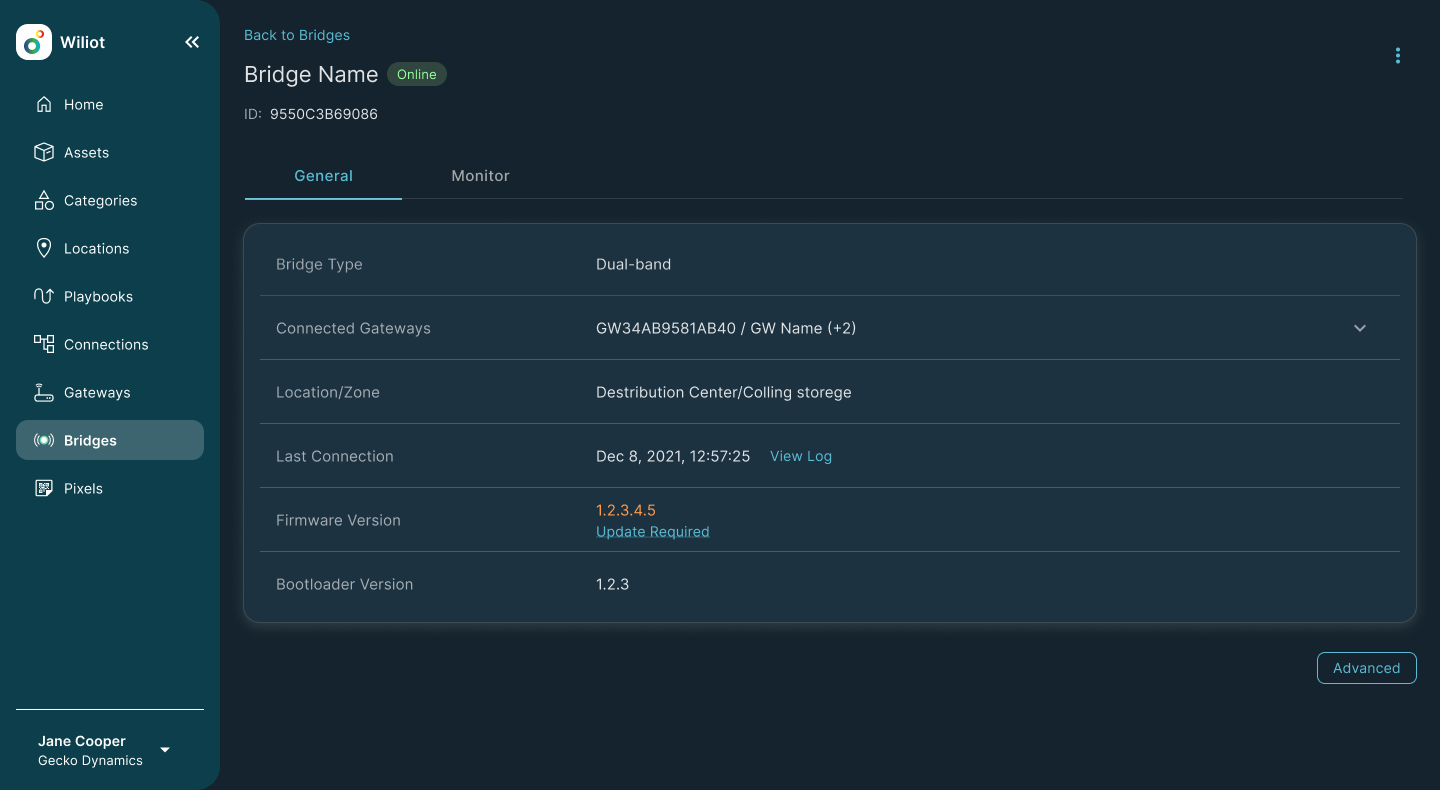Click the Location/Zone label
Image resolution: width=1440 pixels, height=790 pixels.
[x=328, y=392]
